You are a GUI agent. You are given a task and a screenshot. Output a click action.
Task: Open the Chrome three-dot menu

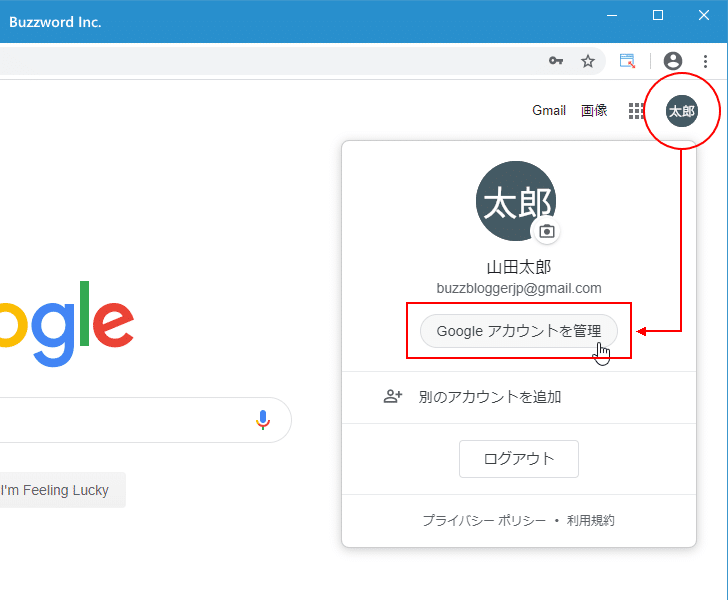click(x=705, y=61)
